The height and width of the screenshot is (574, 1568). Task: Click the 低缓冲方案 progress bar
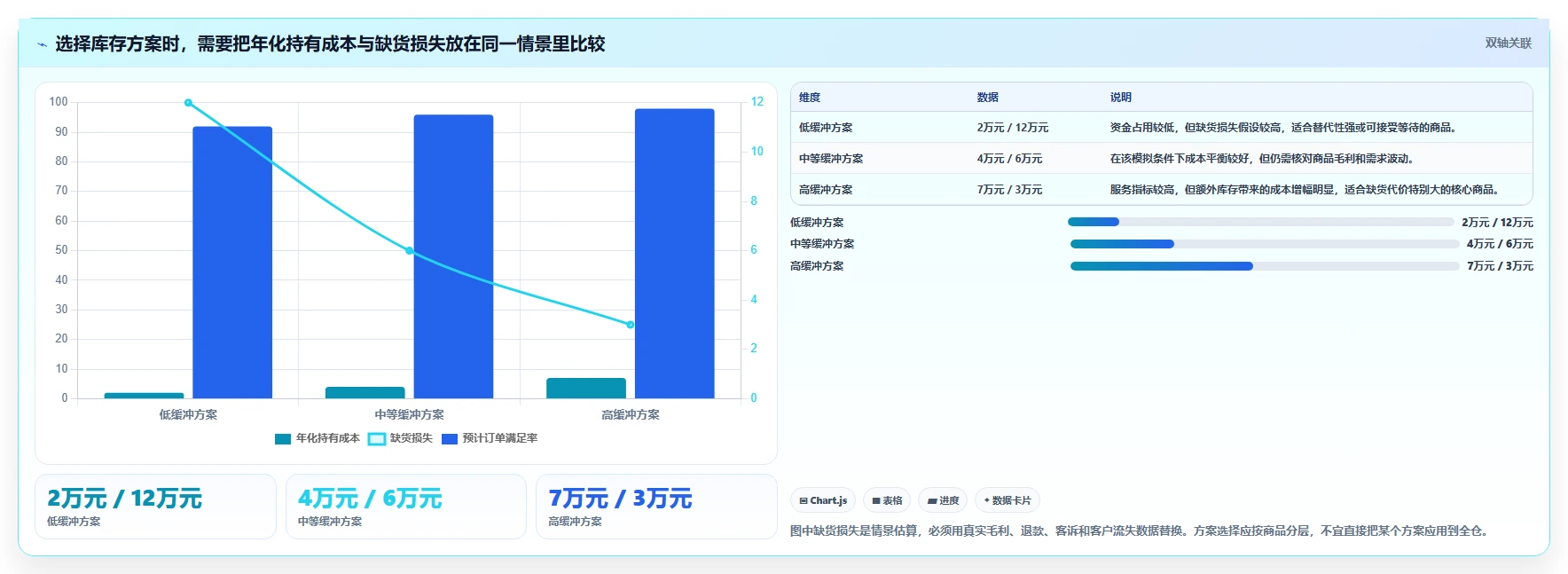[x=1260, y=222]
